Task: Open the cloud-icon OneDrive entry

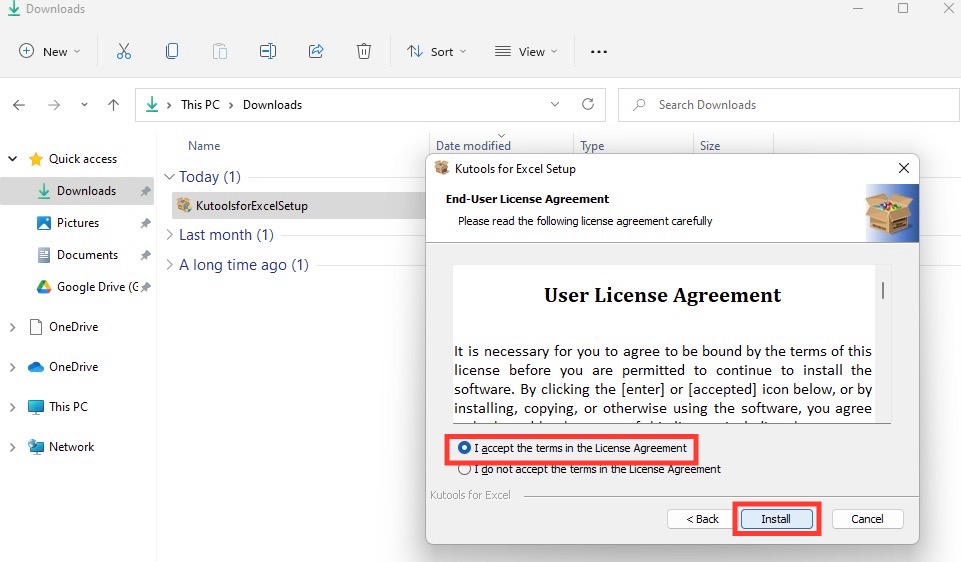Action: [x=63, y=367]
